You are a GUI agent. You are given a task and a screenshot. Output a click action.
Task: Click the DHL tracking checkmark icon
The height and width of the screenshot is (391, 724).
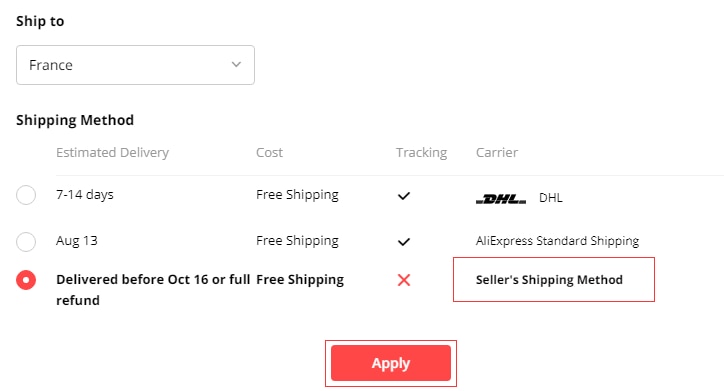[x=404, y=196]
